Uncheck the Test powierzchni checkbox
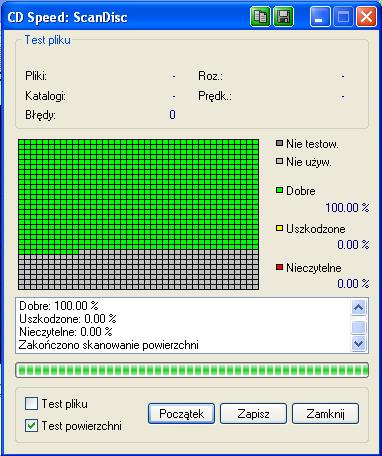Screen dimensions: 382x456 pyautogui.click(x=31, y=426)
